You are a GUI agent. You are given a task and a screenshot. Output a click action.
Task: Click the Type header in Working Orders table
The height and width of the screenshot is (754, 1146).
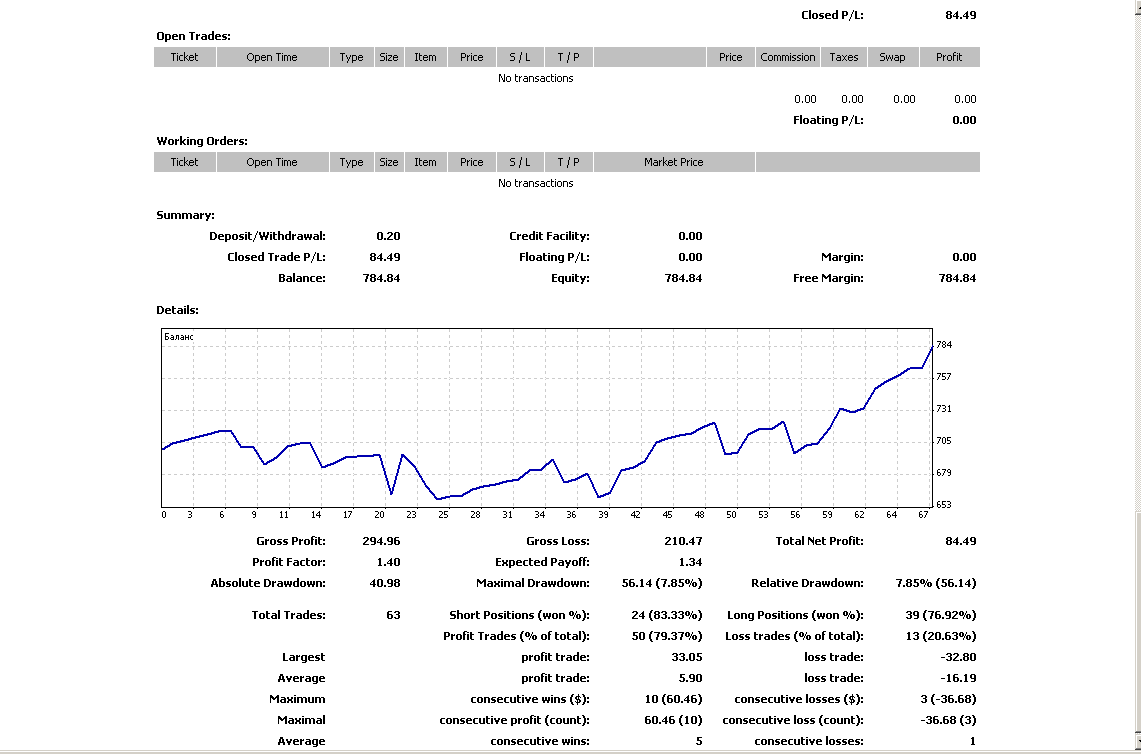(351, 162)
